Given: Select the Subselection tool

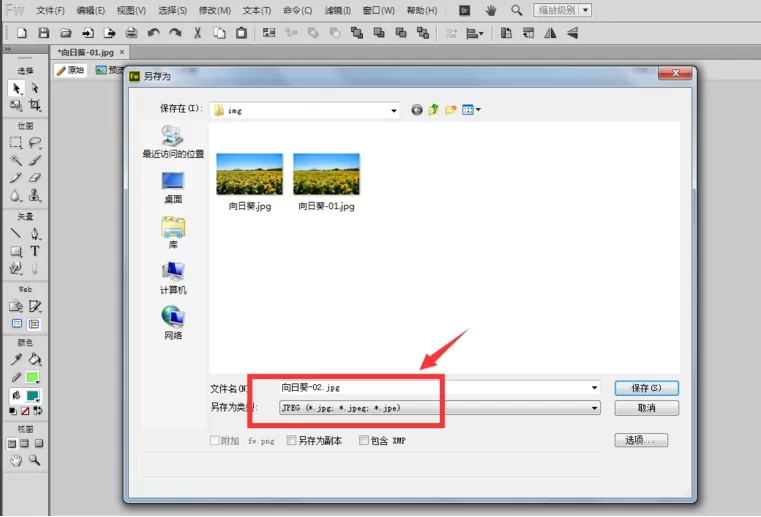Looking at the screenshot, I should tap(34, 88).
